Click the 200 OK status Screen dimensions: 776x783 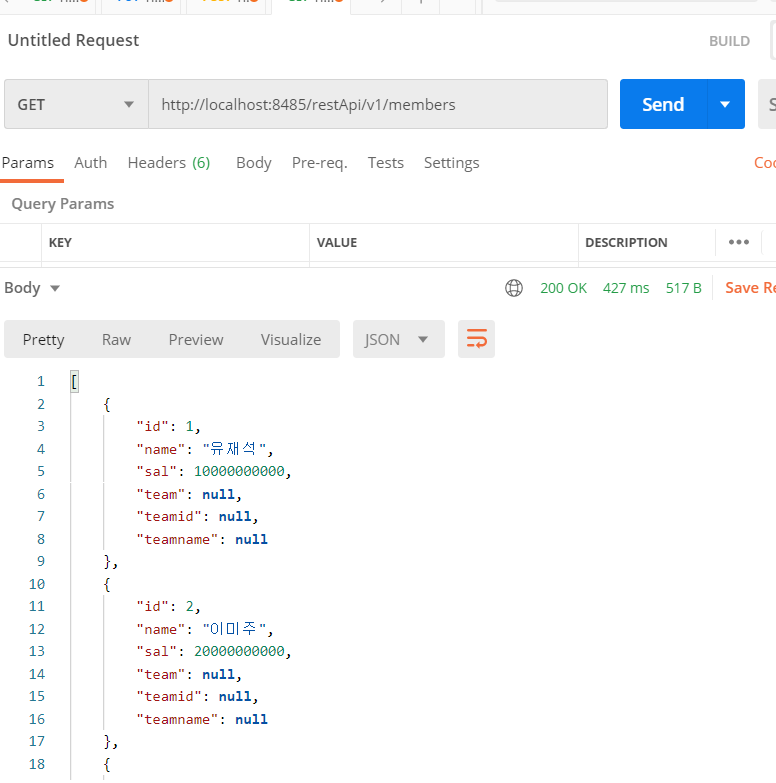(x=563, y=288)
